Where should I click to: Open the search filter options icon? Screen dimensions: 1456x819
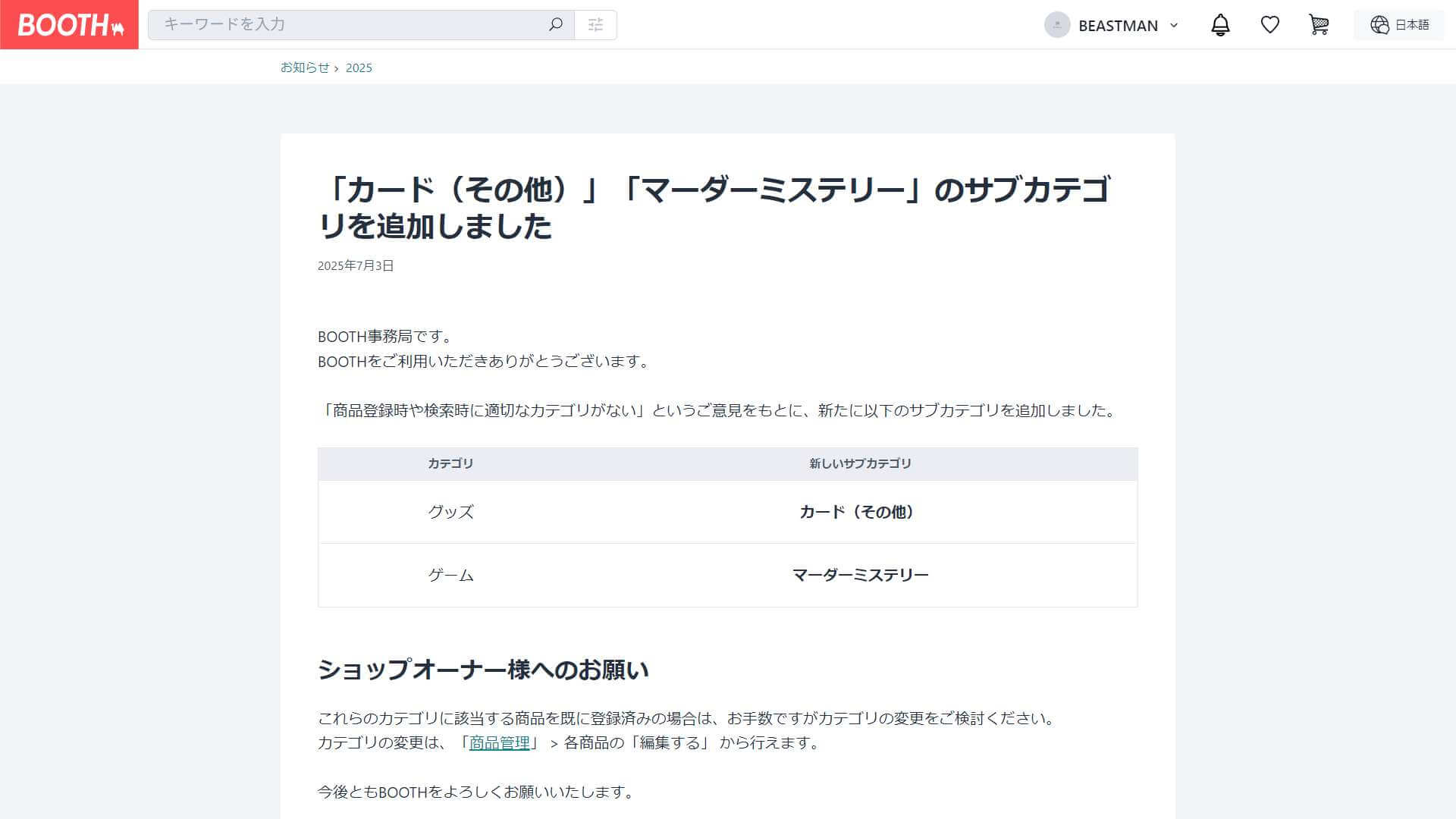pyautogui.click(x=595, y=25)
